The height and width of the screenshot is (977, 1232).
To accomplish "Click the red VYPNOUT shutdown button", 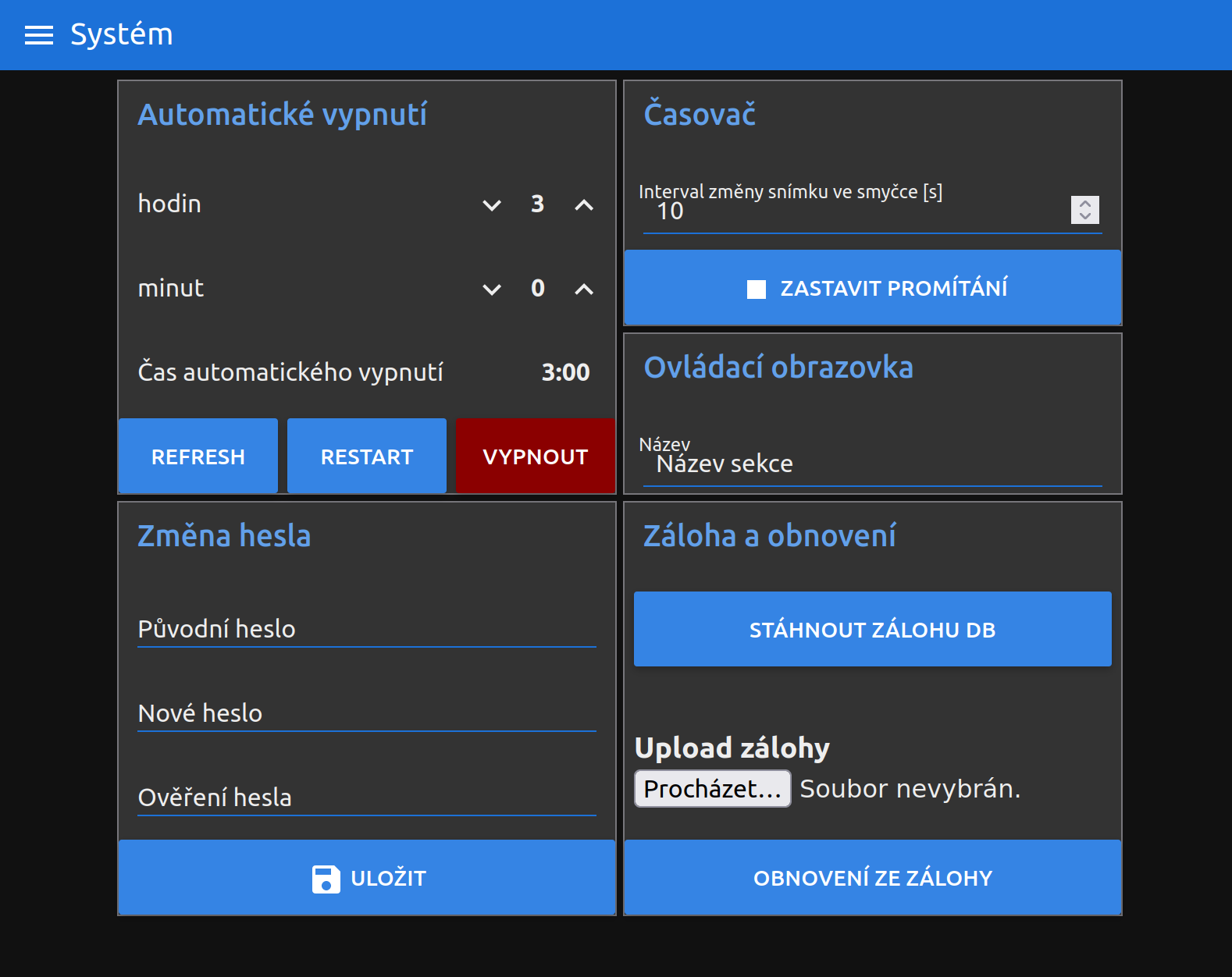I will (535, 457).
